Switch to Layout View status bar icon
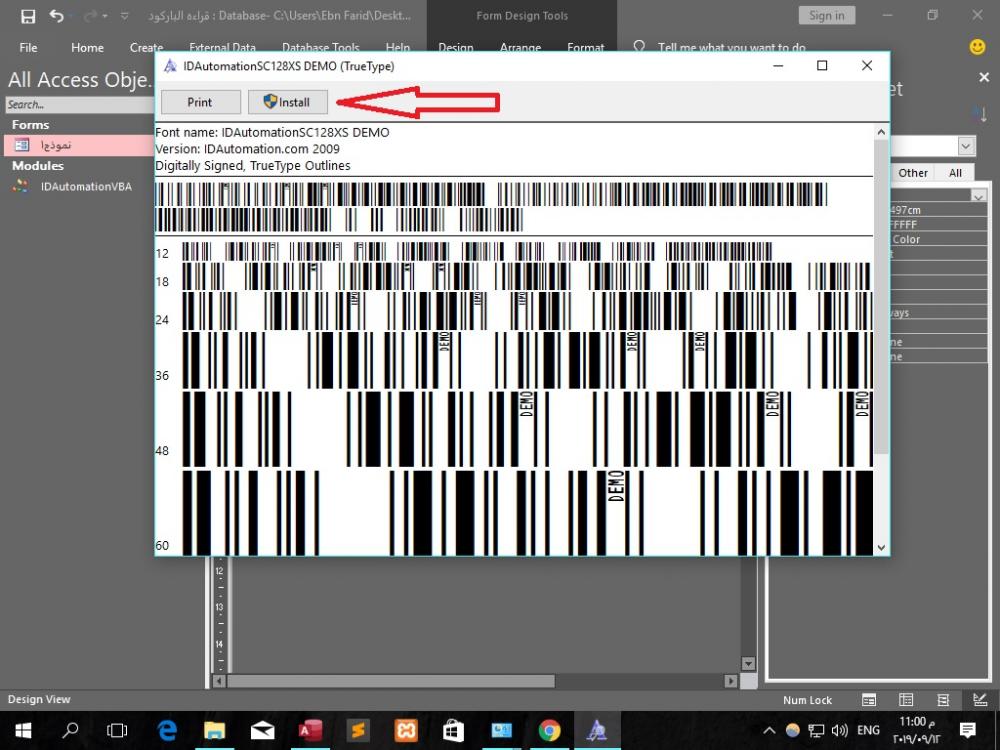This screenshot has width=1000, height=750. 943,700
